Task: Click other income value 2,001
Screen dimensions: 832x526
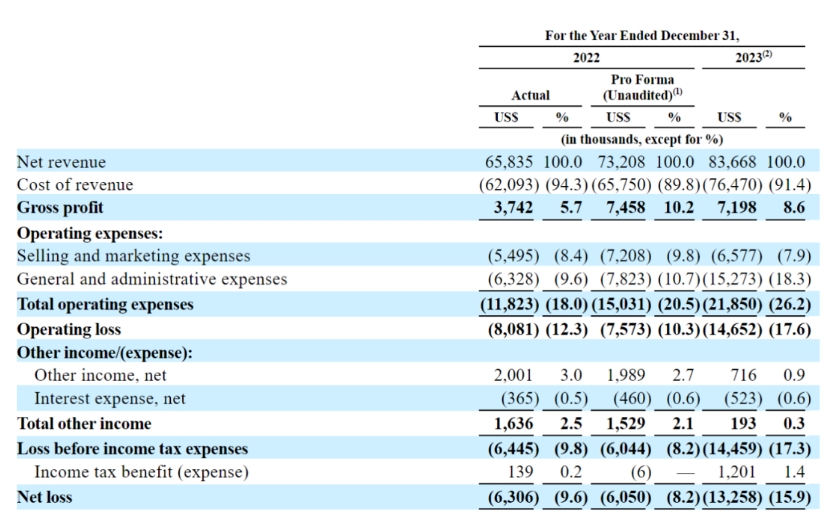Action: (513, 375)
